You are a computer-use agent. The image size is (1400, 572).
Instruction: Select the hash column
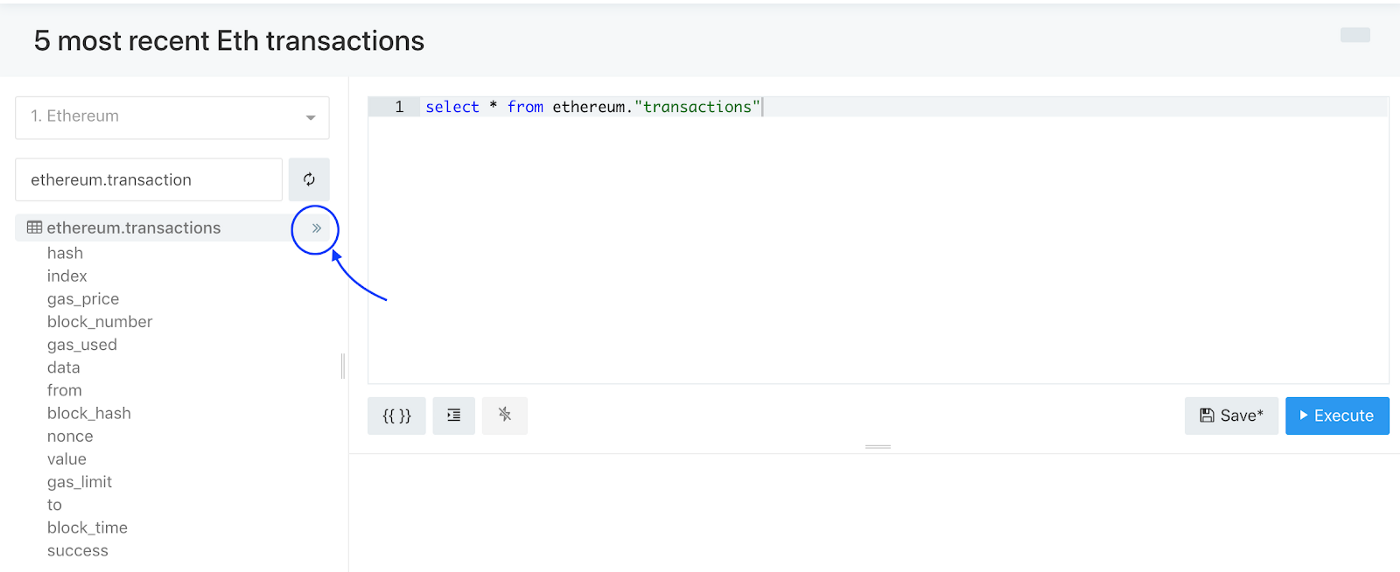pos(65,253)
